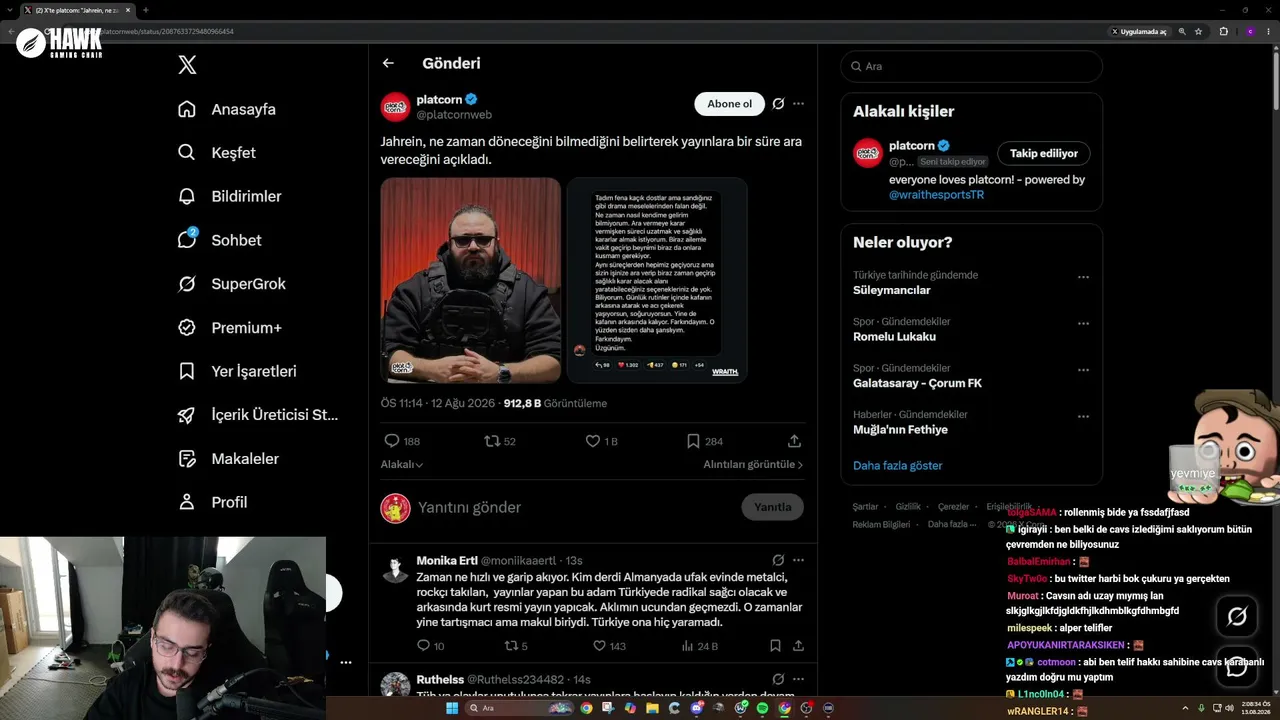Image resolution: width=1280 pixels, height=720 pixels.
Task: Open the Keşfet explore page
Action: [x=217, y=153]
